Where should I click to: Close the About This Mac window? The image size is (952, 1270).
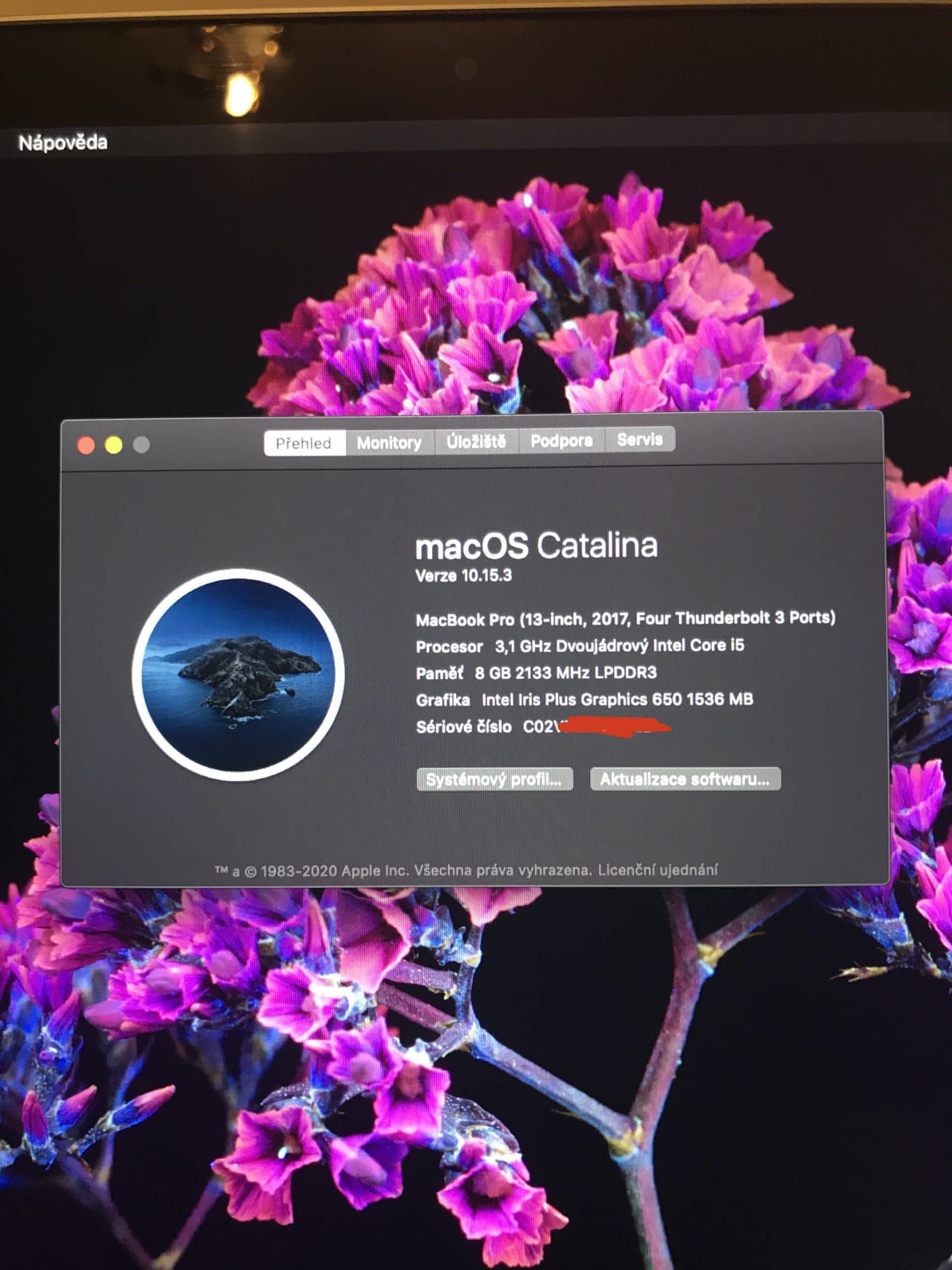[x=86, y=445]
